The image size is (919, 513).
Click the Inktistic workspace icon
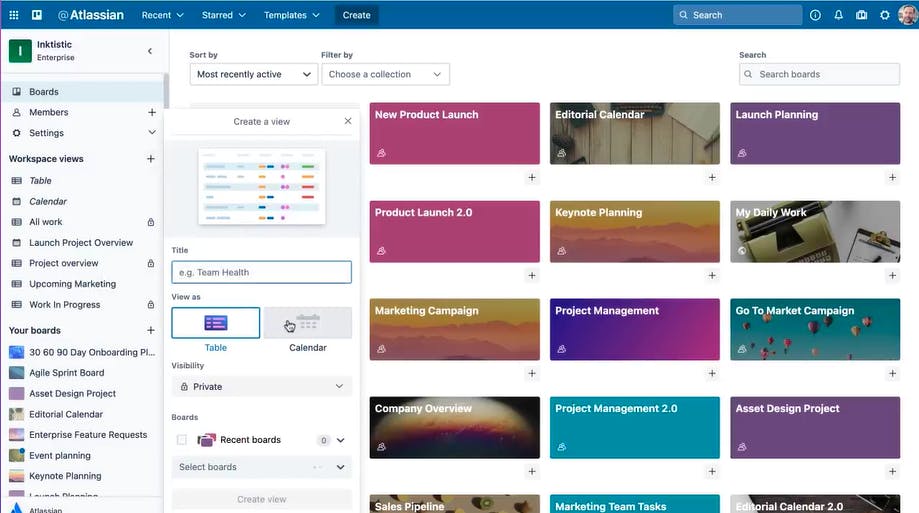20,51
